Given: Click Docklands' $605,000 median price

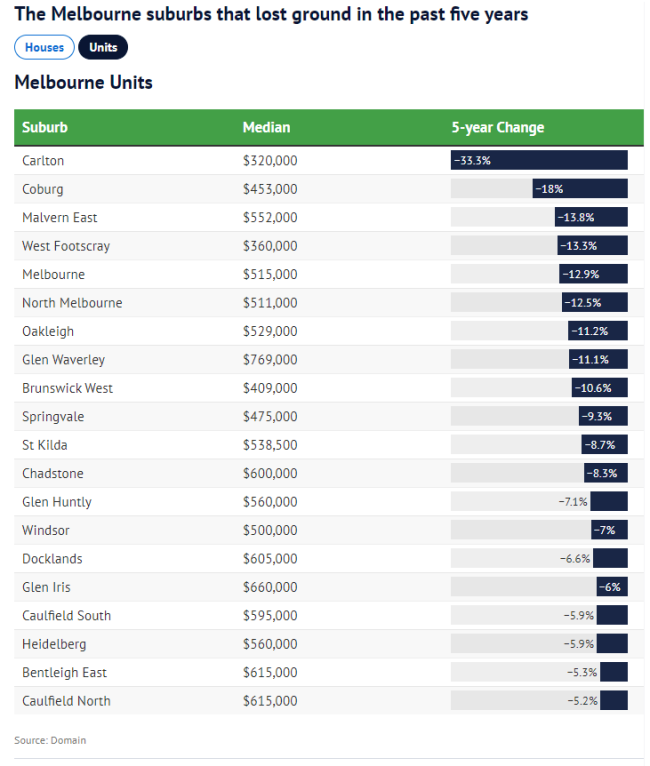Looking at the screenshot, I should coord(270,558).
